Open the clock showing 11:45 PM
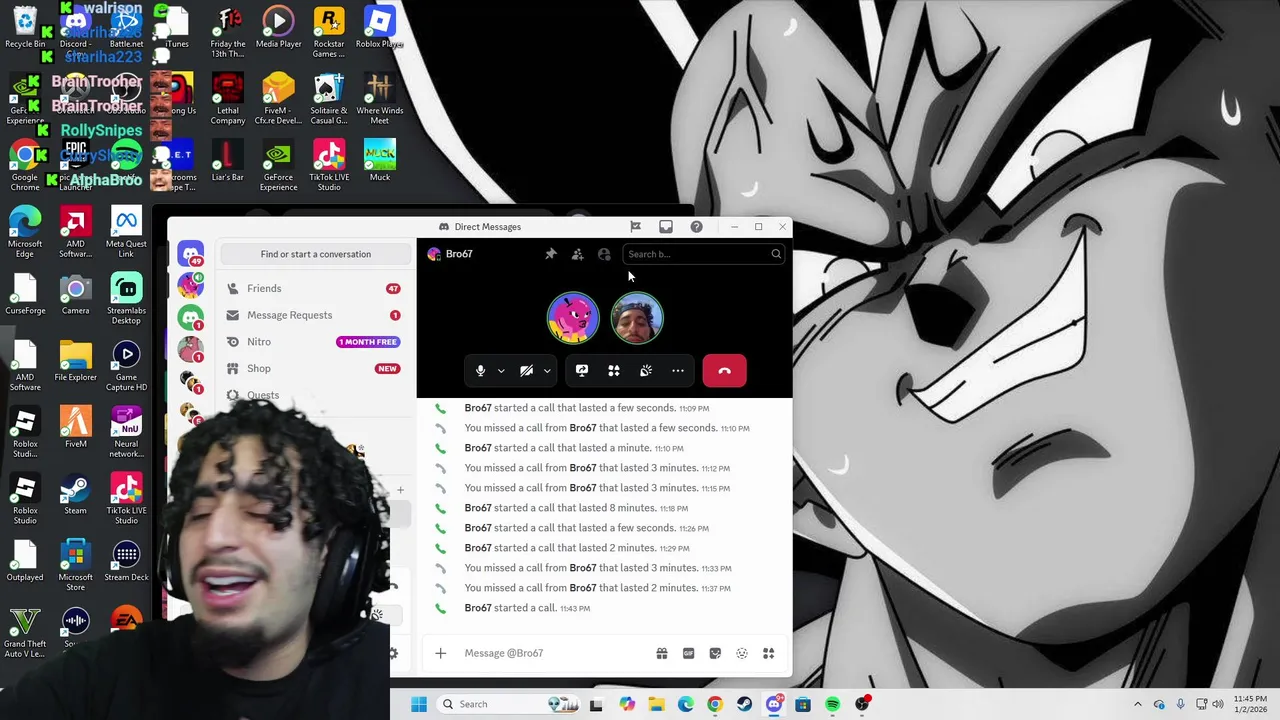The image size is (1280, 720). pyautogui.click(x=1250, y=704)
